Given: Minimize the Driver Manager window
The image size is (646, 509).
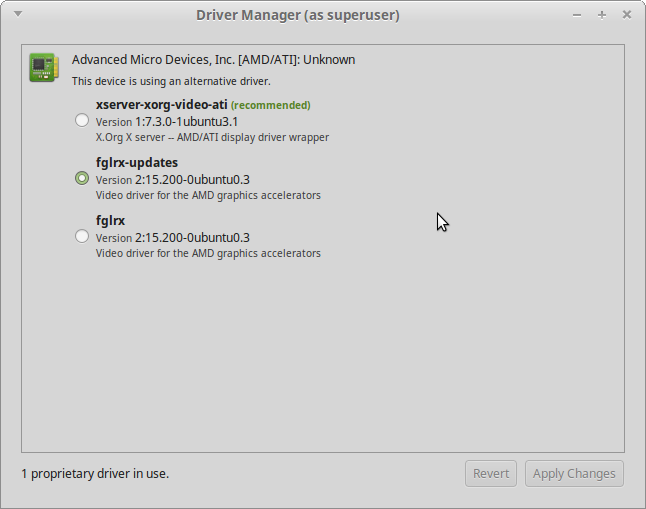Looking at the screenshot, I should (x=577, y=15).
